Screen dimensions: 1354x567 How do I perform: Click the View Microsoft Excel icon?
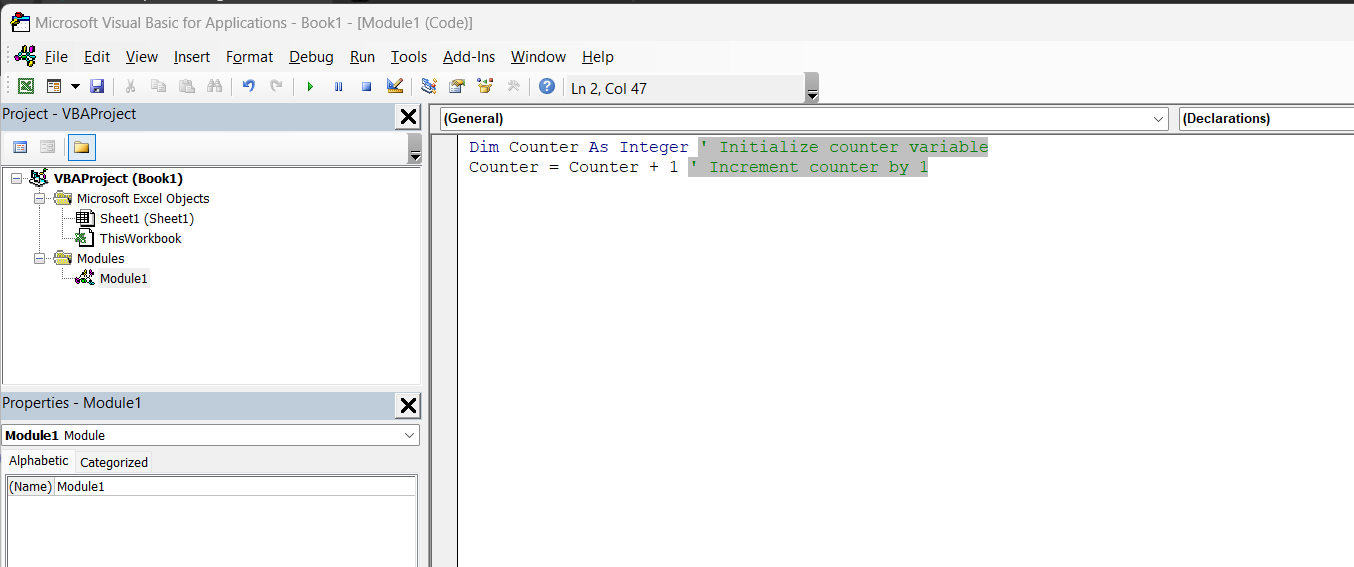click(x=26, y=87)
